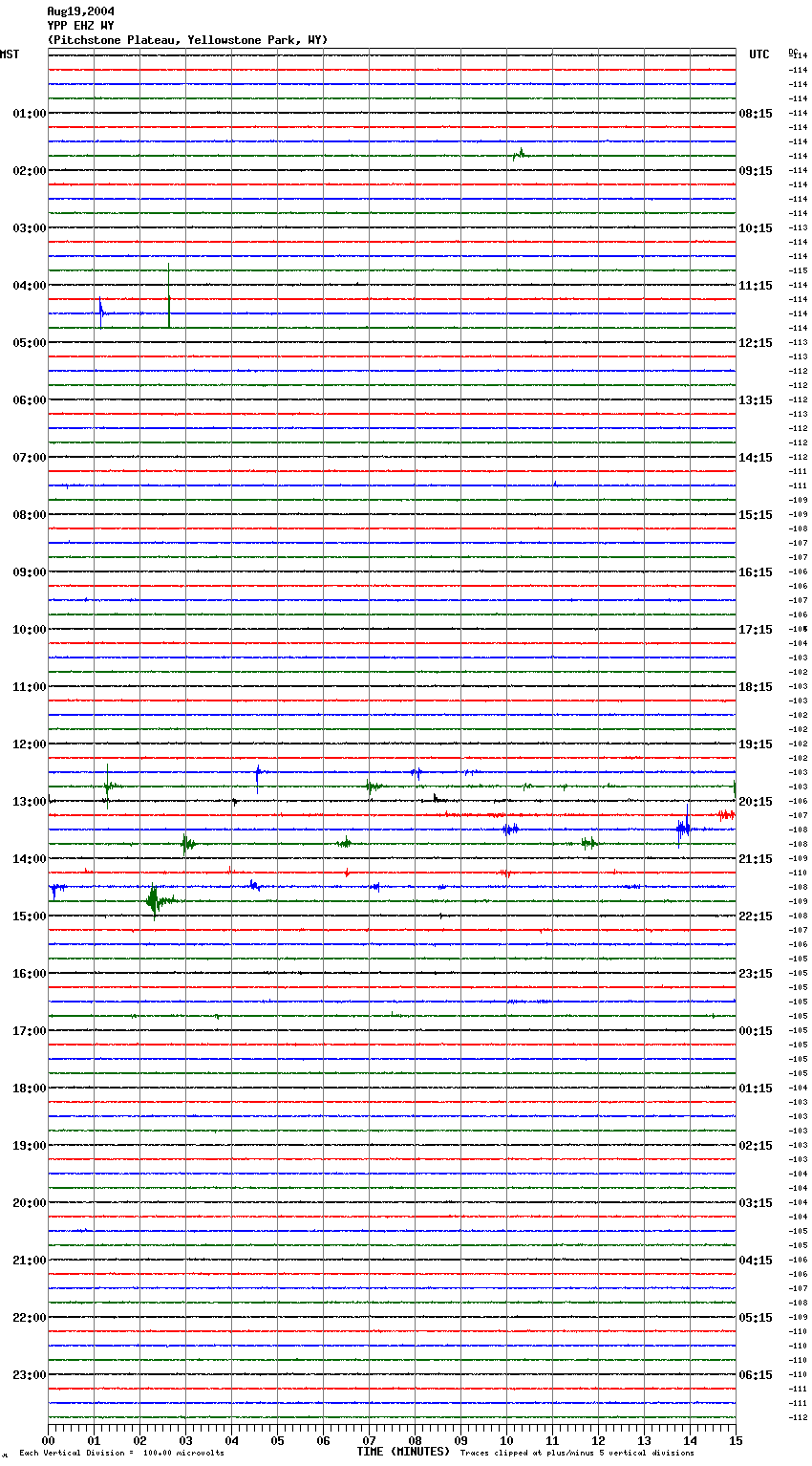This screenshot has width=812, height=1466.
Task: Select the 04:00 MST time label
Action: pyautogui.click(x=29, y=286)
